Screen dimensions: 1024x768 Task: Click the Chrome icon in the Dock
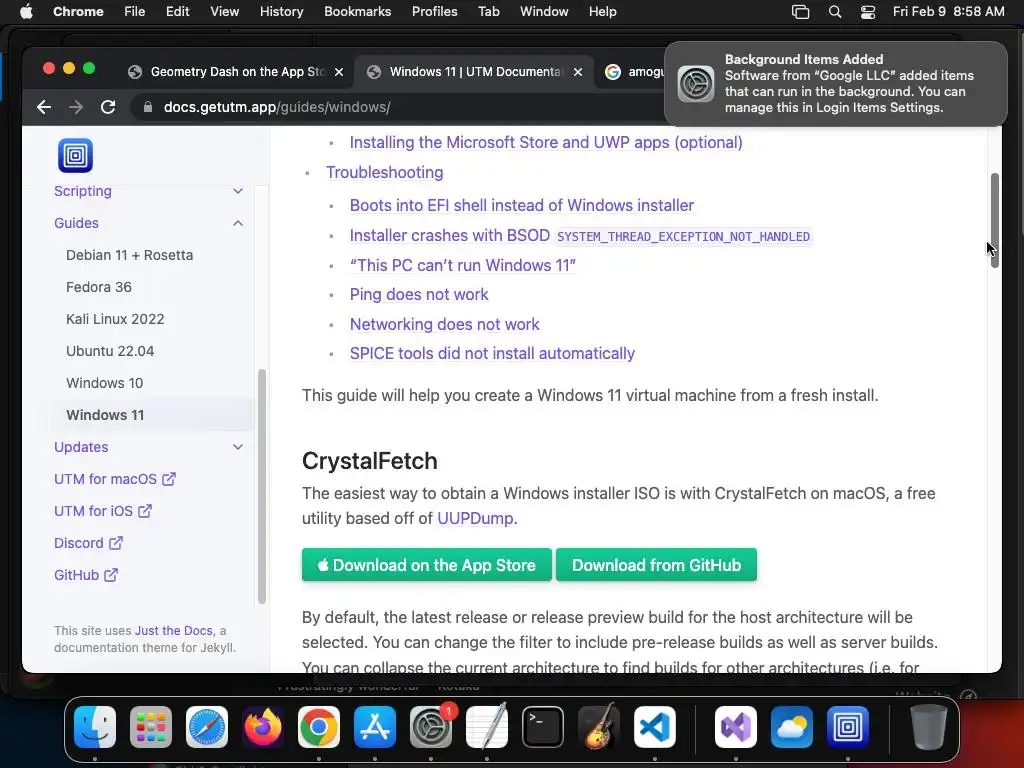click(x=319, y=726)
